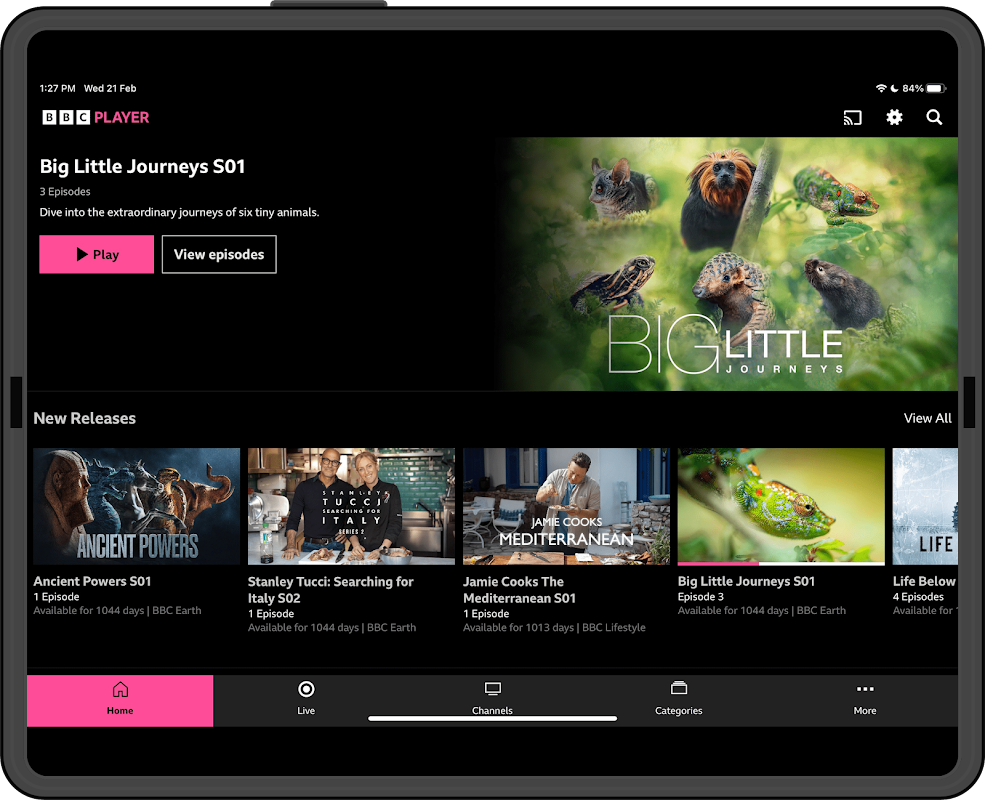
Task: Click the BBC Player logo
Action: (x=95, y=117)
